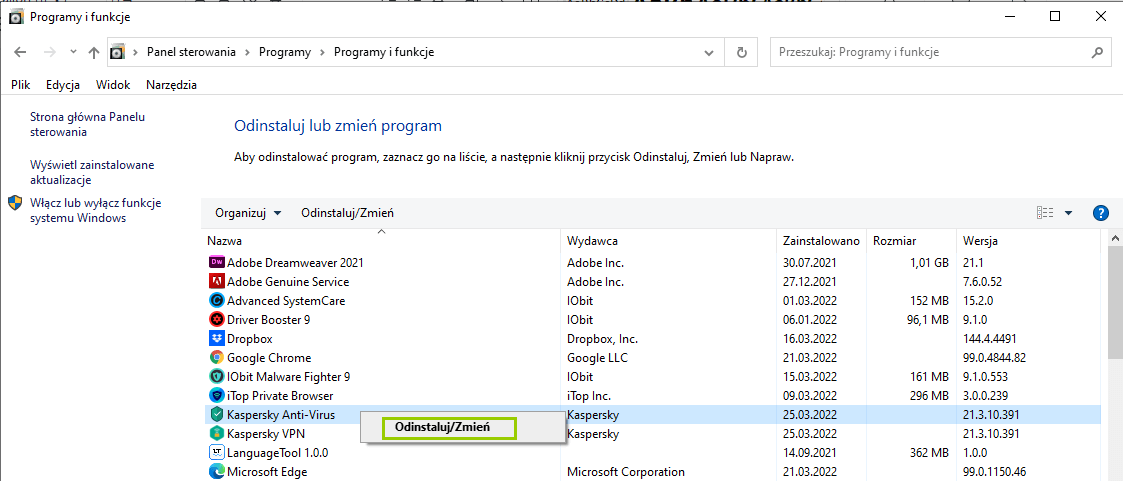The height and width of the screenshot is (481, 1123).
Task: Click the scrollbar up arrow
Action: click(x=1115, y=238)
